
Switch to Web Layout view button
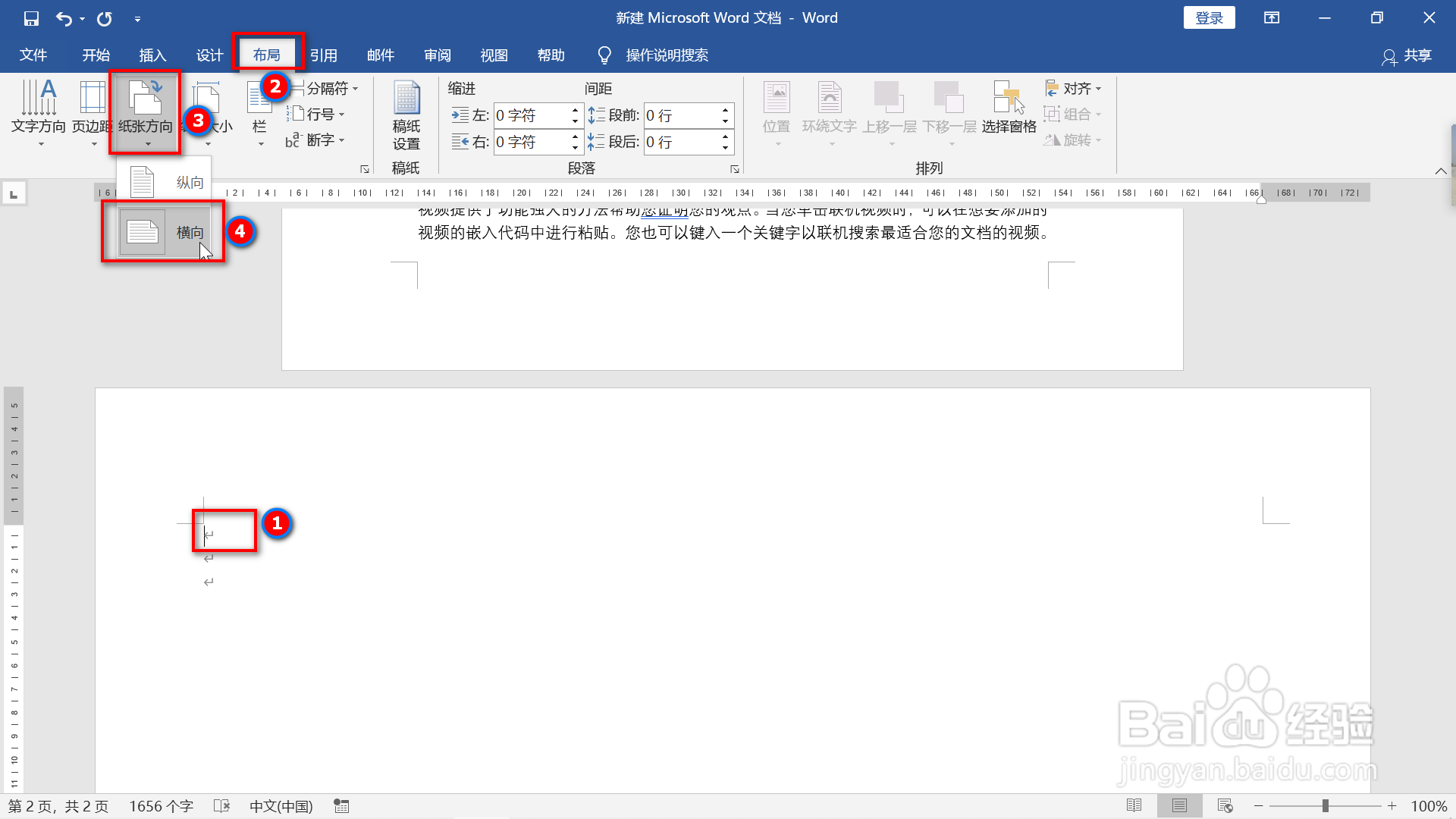(x=1225, y=805)
